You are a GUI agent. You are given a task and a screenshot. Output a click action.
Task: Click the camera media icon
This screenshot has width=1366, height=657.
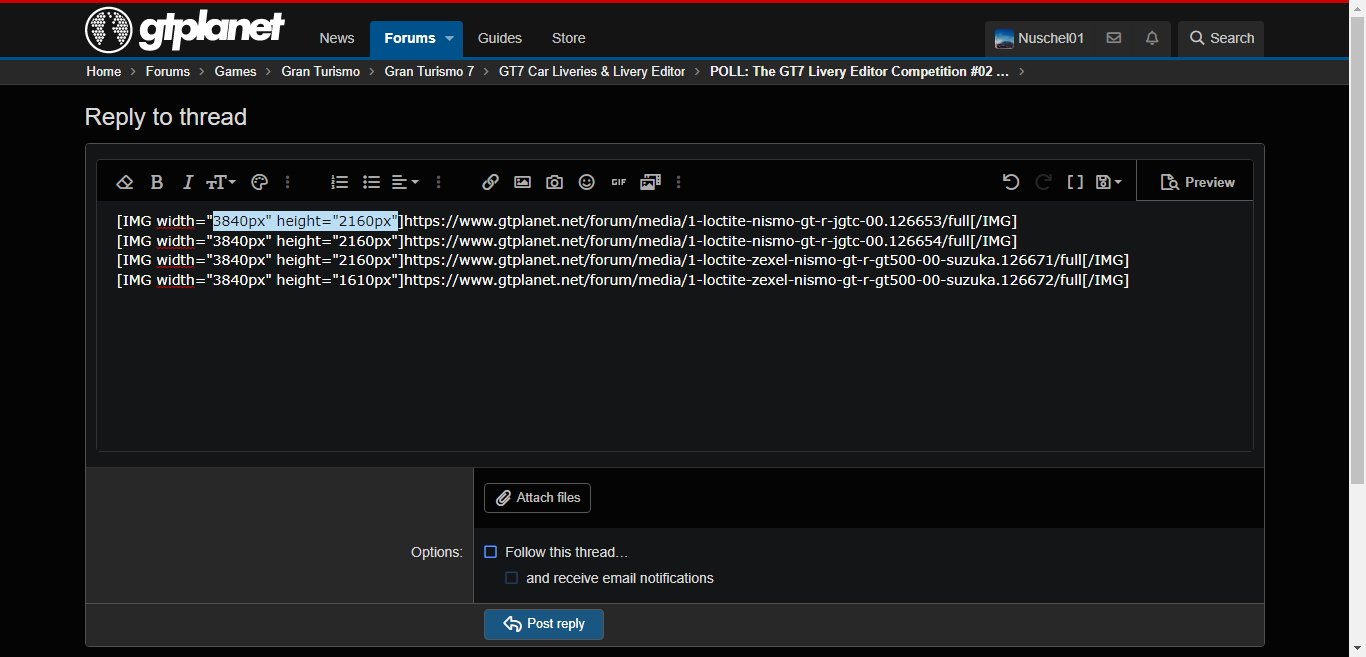pyautogui.click(x=554, y=182)
